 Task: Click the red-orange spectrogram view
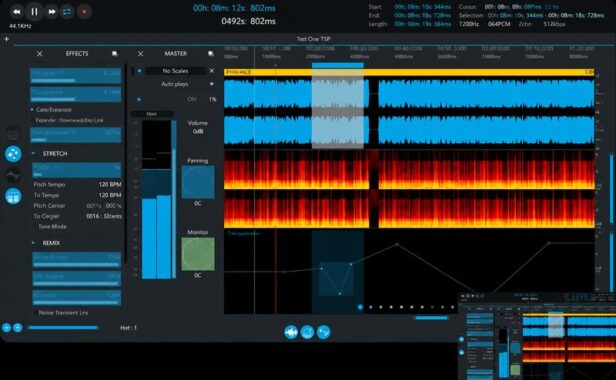coord(409,189)
